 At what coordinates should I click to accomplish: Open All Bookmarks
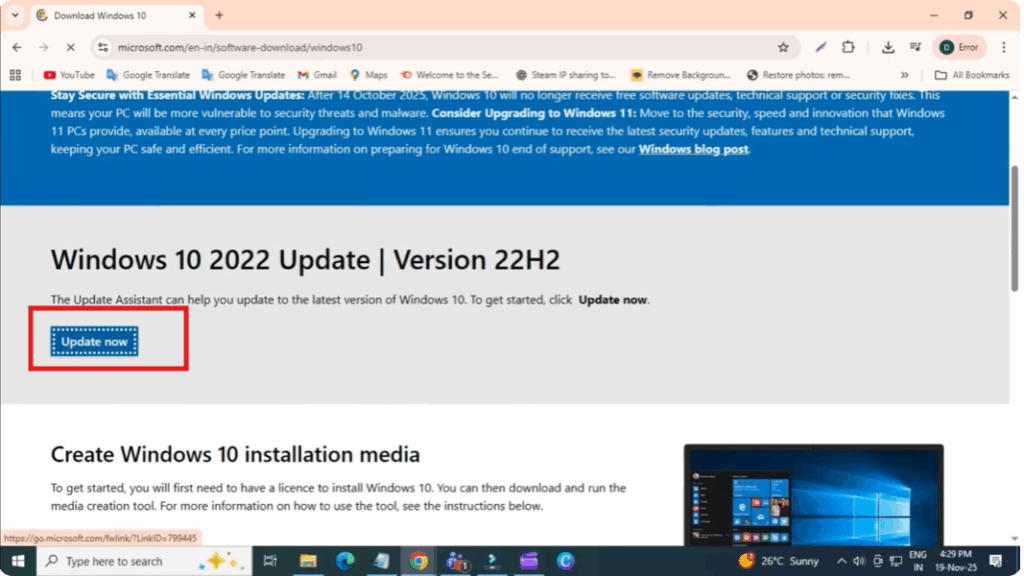pyautogui.click(x=973, y=74)
